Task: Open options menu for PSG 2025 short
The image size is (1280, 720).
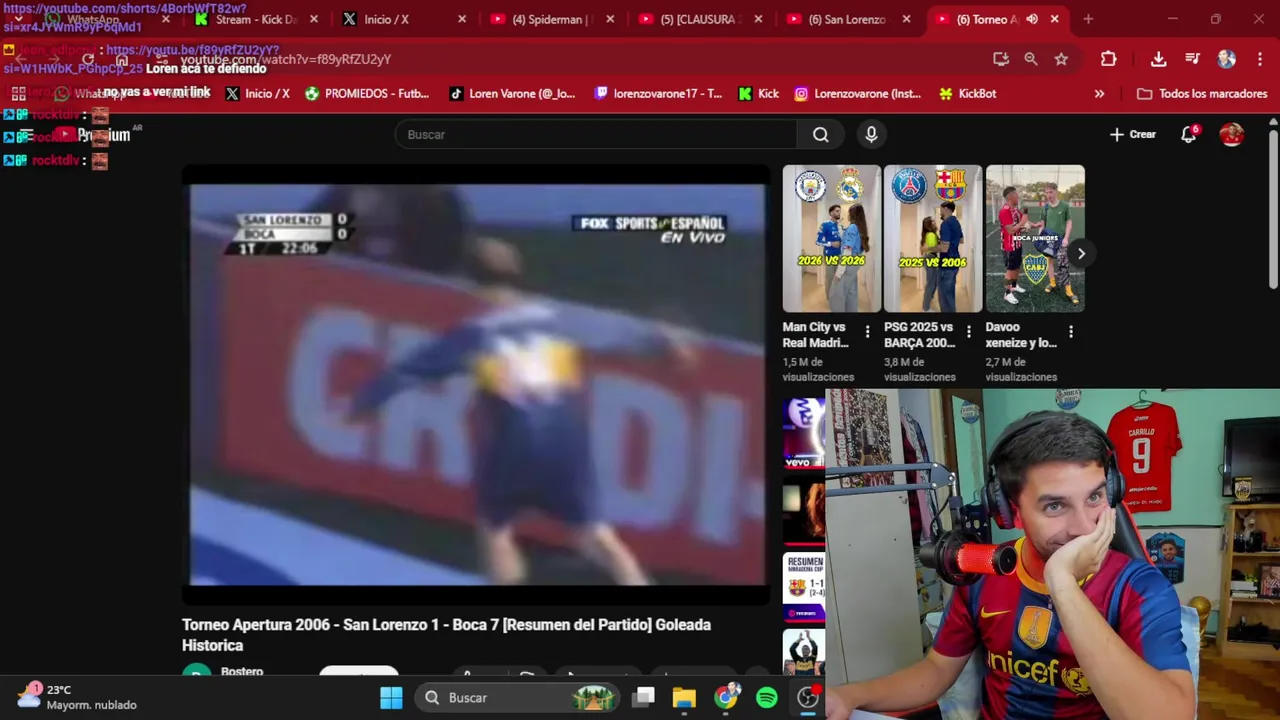Action: (x=968, y=332)
